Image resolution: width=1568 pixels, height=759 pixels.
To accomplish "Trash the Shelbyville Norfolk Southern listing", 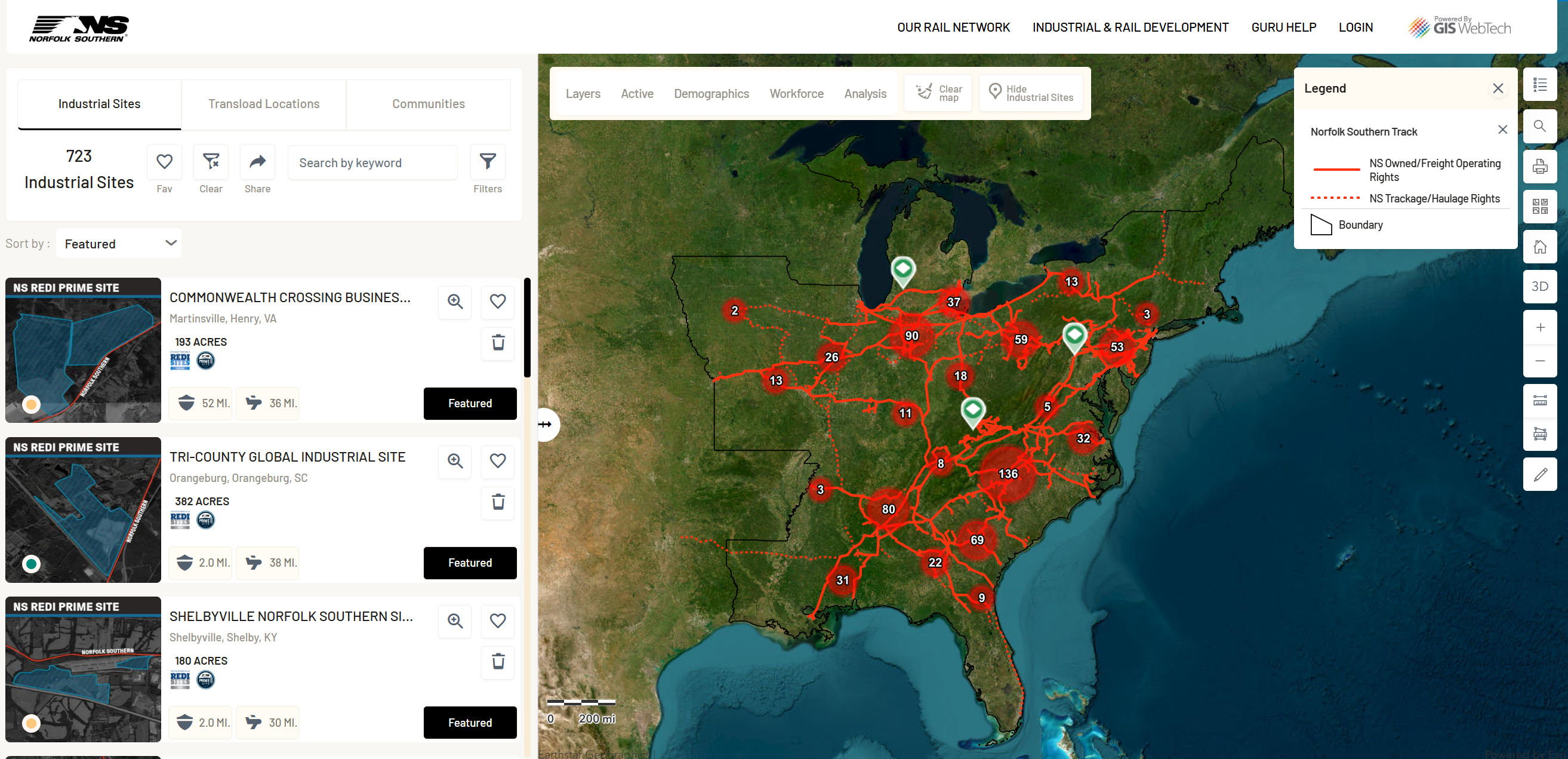I will point(498,662).
